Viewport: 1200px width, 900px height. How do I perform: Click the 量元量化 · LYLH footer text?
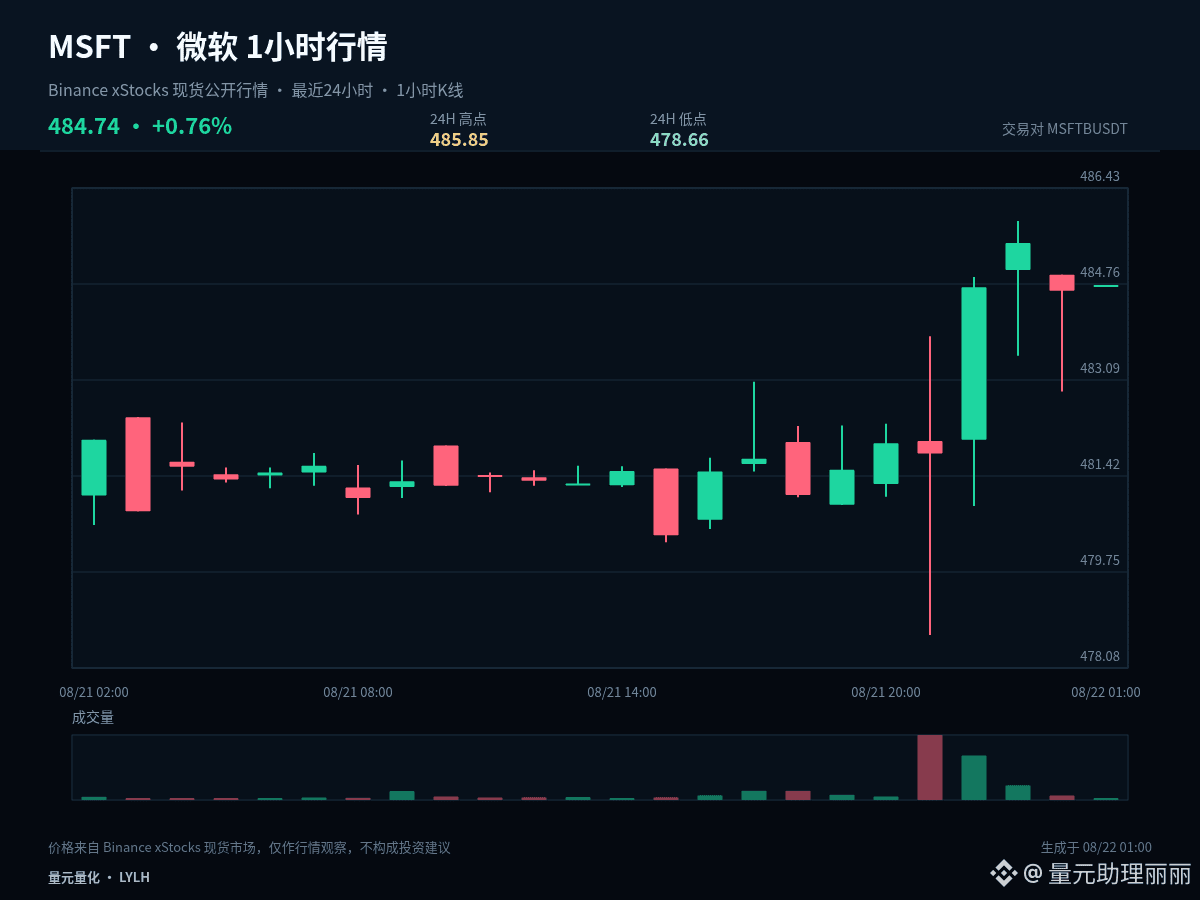pyautogui.click(x=99, y=877)
